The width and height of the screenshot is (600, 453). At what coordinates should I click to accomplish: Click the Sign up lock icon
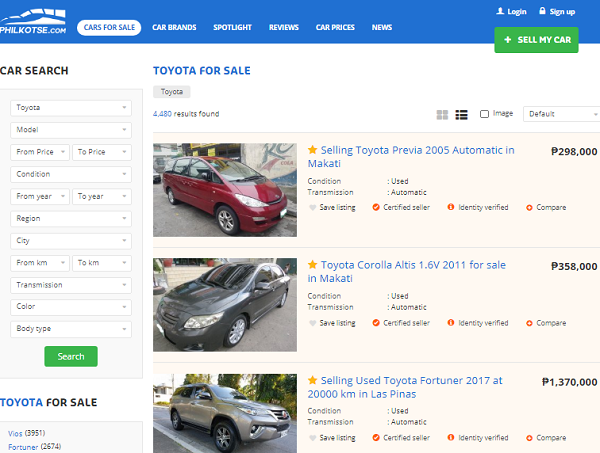point(542,11)
